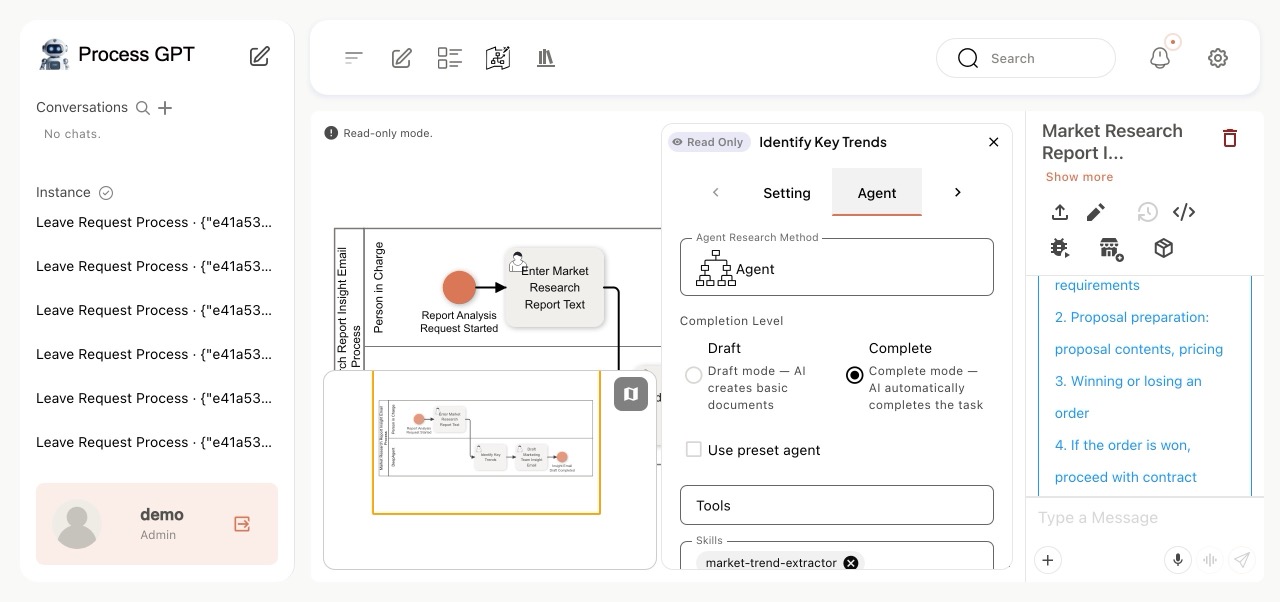Click the Read-only mode notice
The height and width of the screenshot is (602, 1280).
pyautogui.click(x=379, y=133)
